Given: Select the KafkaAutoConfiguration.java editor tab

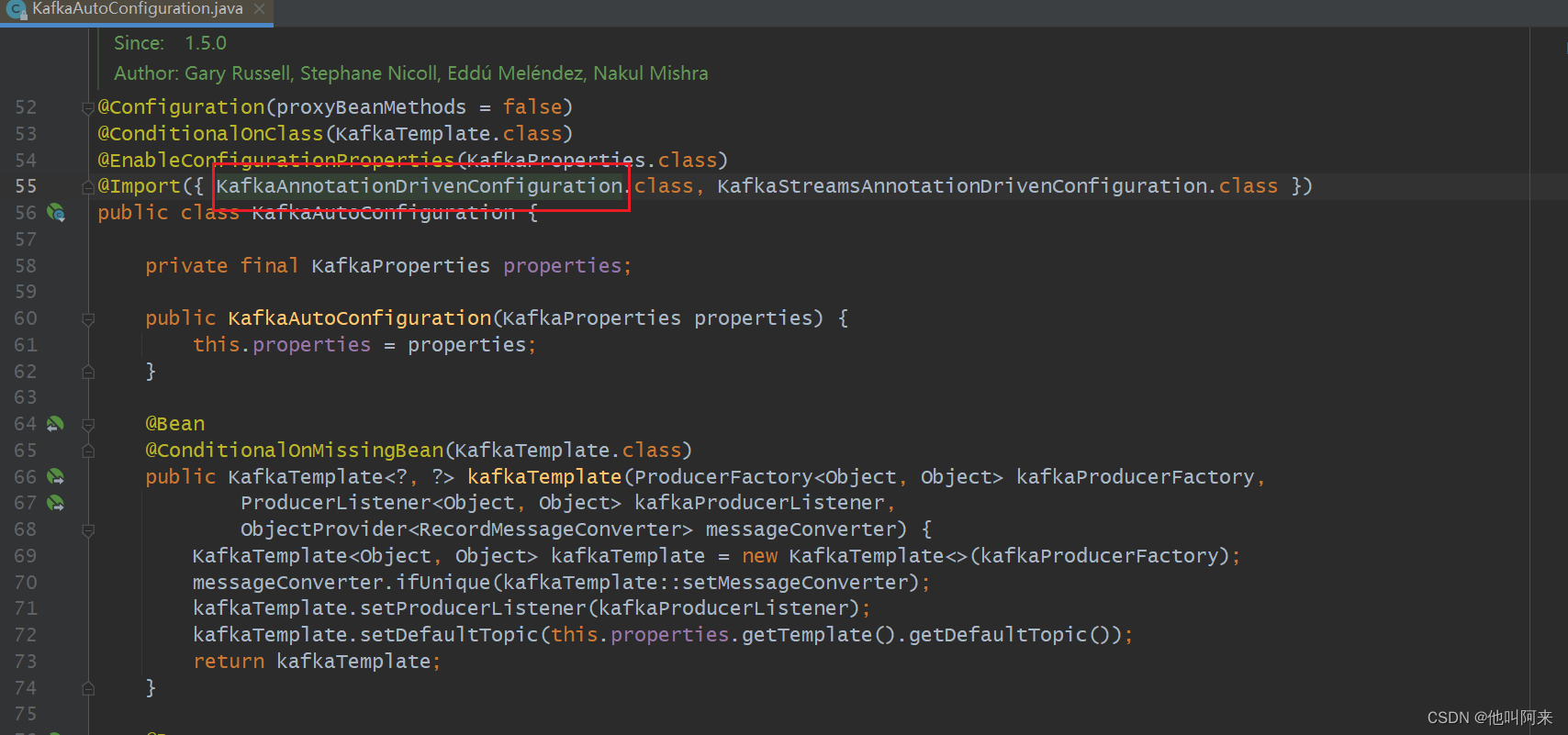Looking at the screenshot, I should (136, 10).
